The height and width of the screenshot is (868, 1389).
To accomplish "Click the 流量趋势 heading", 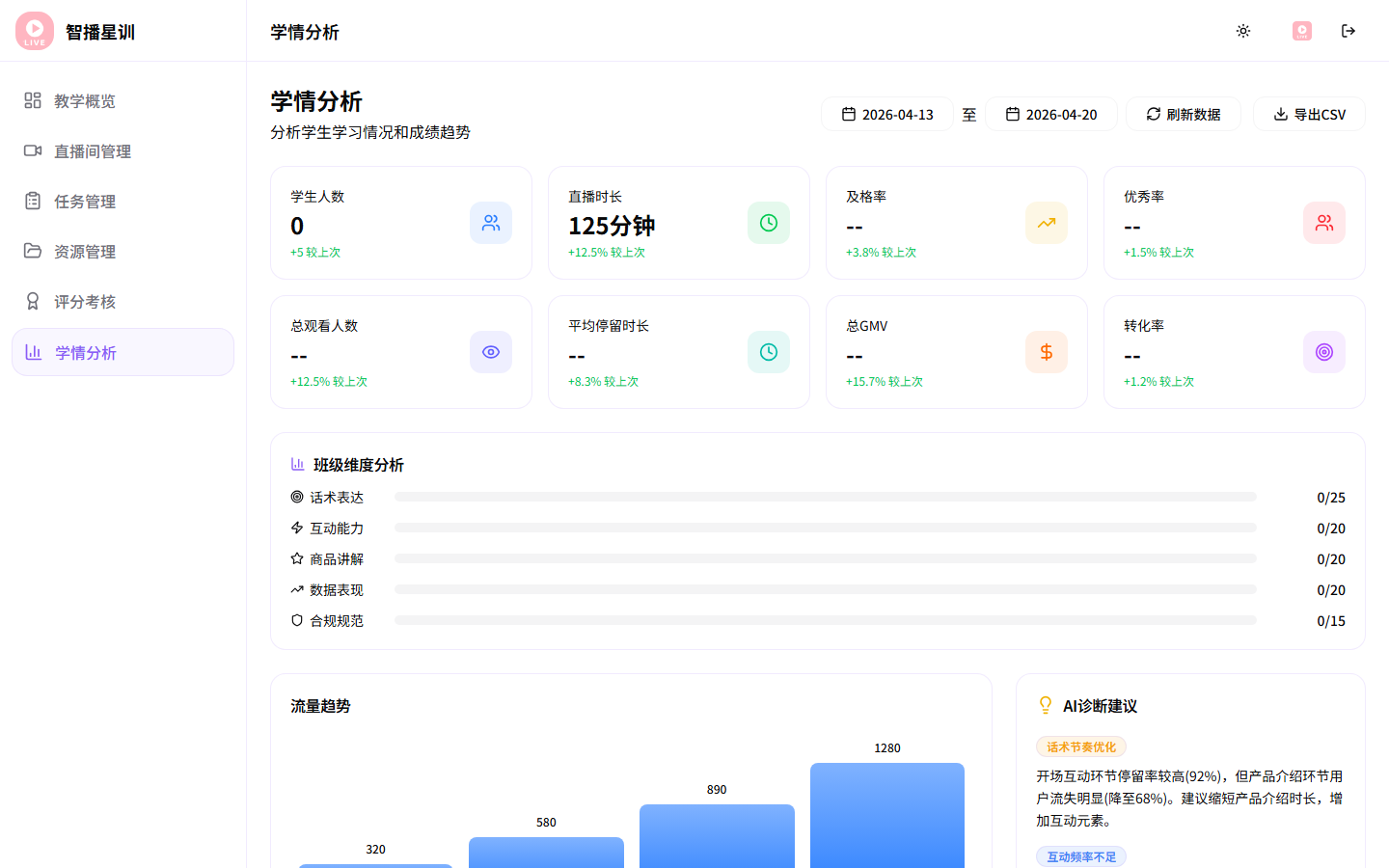I will pos(320,706).
